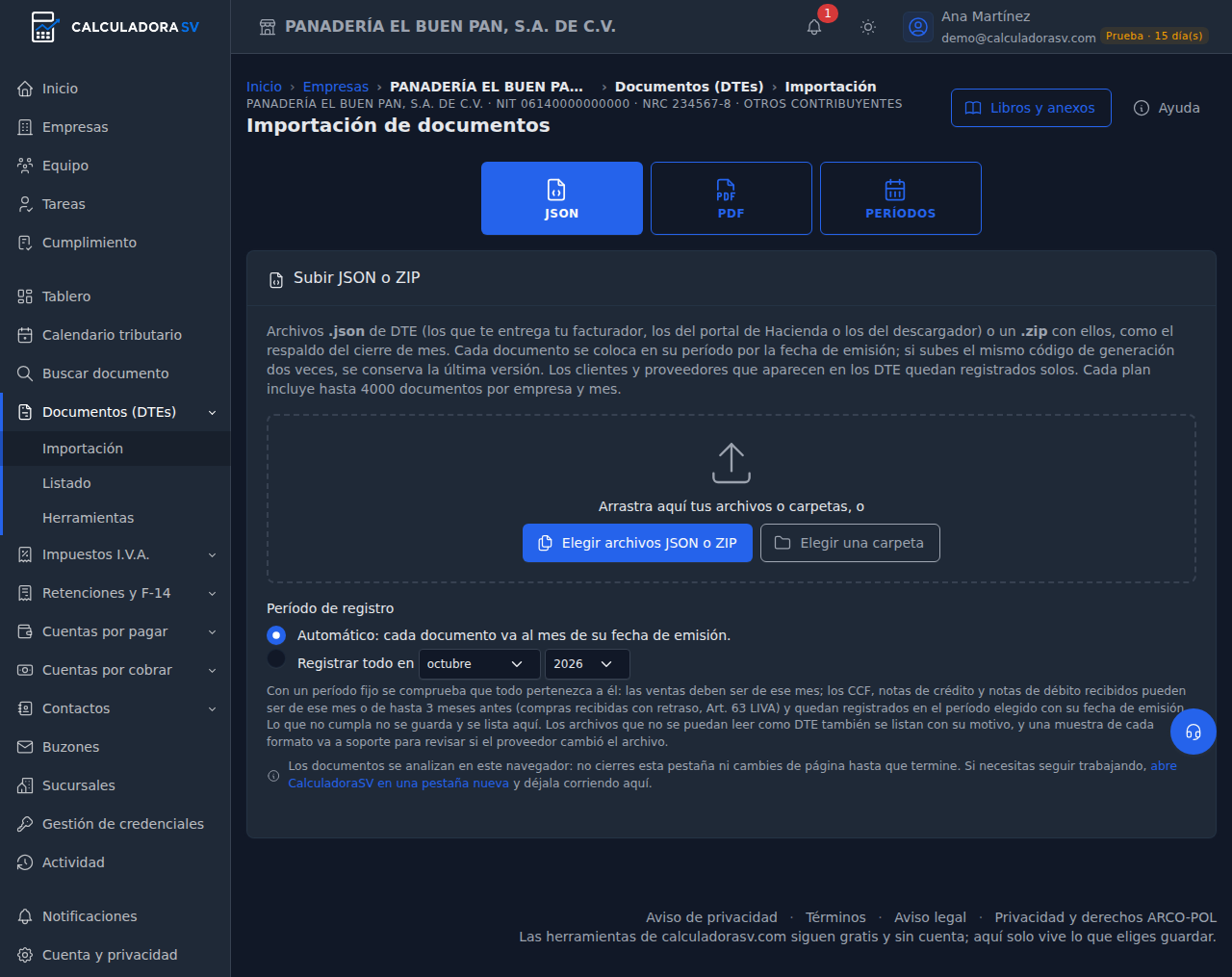Click the Equipo team icon in sidebar
This screenshot has height=977, width=1232.
coord(25,166)
